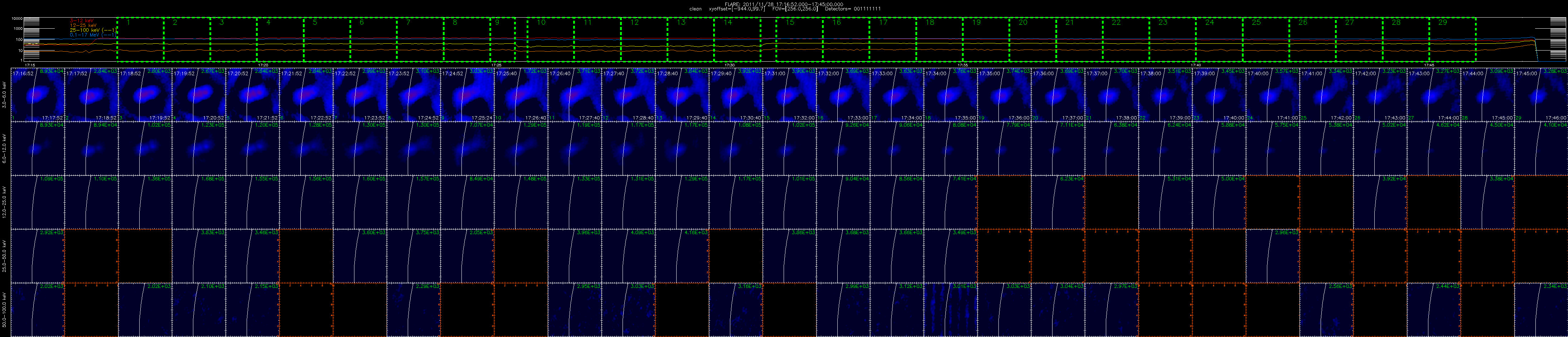
Task: Click the red 3-12 keV legend entry
Action: (x=82, y=21)
